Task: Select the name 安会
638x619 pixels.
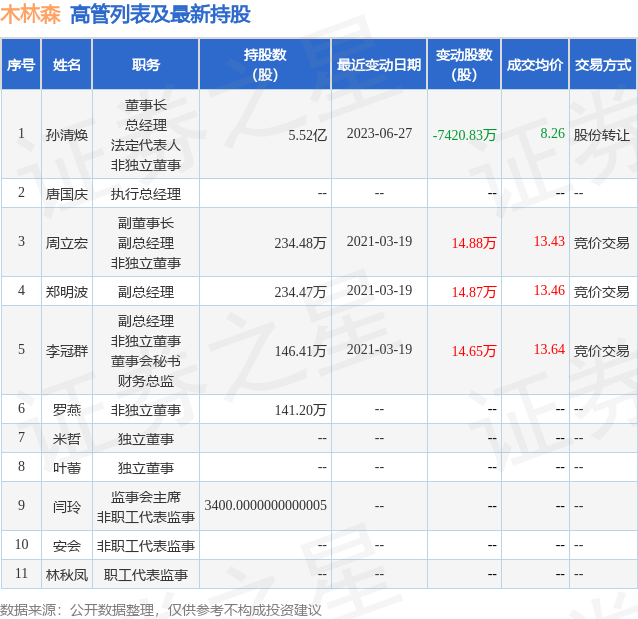Action: 67,546
